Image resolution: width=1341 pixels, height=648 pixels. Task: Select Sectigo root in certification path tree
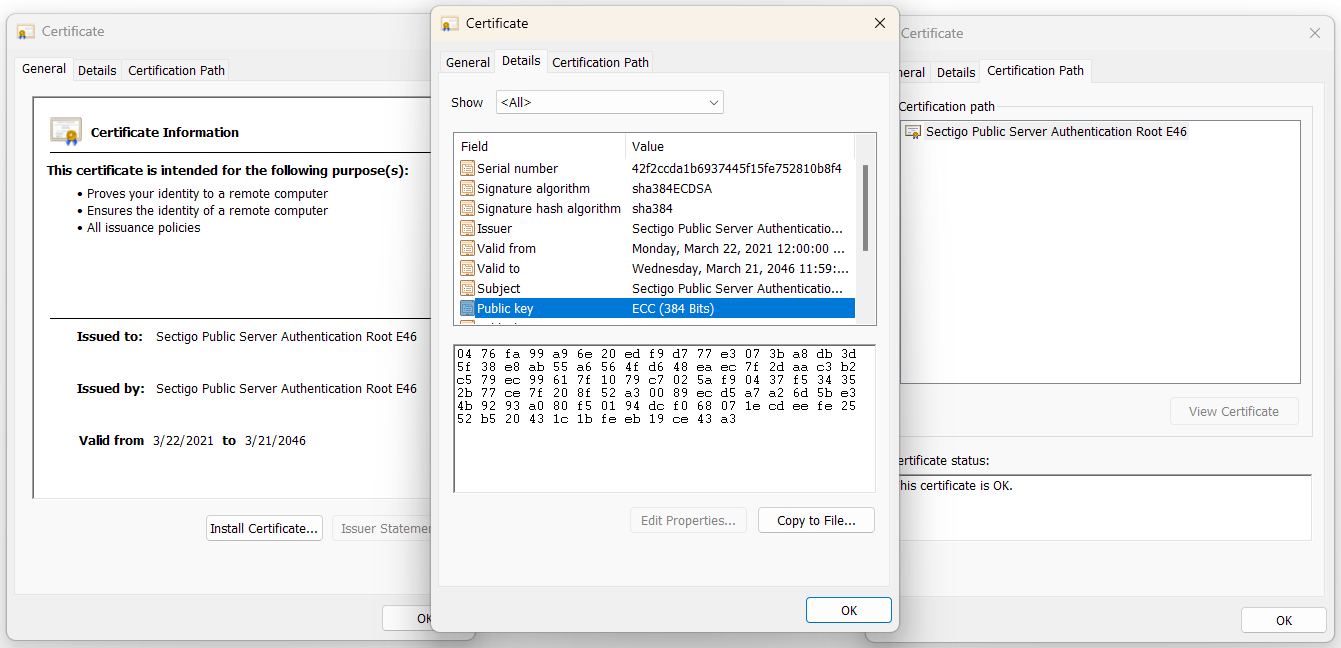click(1056, 131)
